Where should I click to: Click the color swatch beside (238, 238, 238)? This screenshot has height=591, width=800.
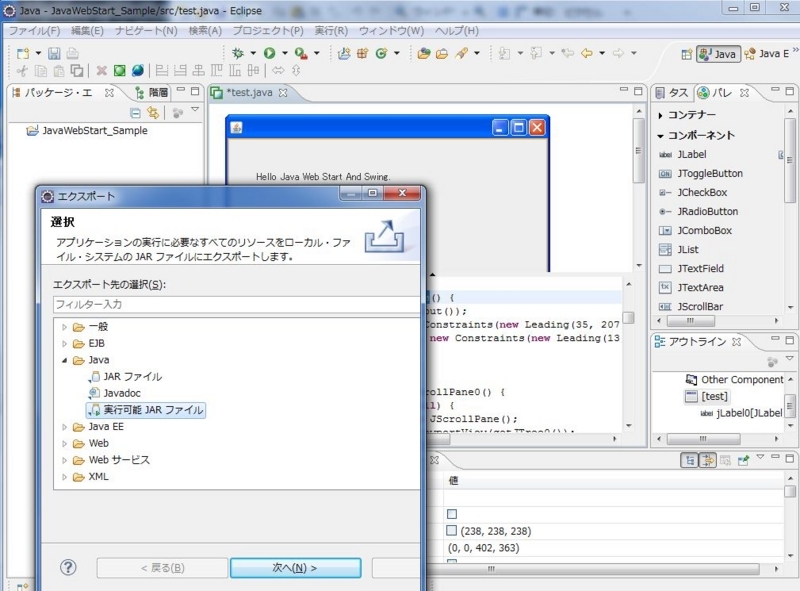pyautogui.click(x=452, y=531)
